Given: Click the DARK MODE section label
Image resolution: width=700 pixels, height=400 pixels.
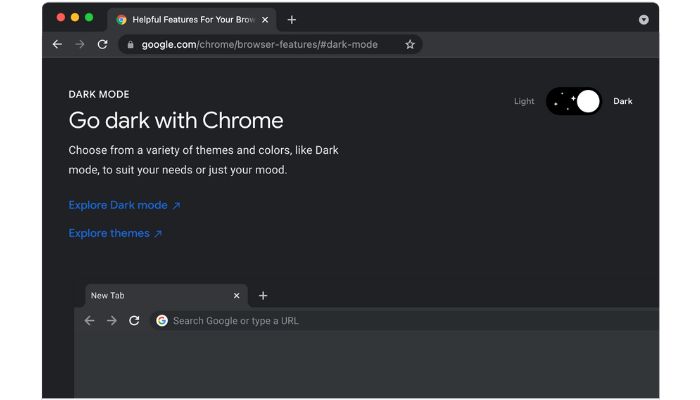Looking at the screenshot, I should [x=99, y=94].
